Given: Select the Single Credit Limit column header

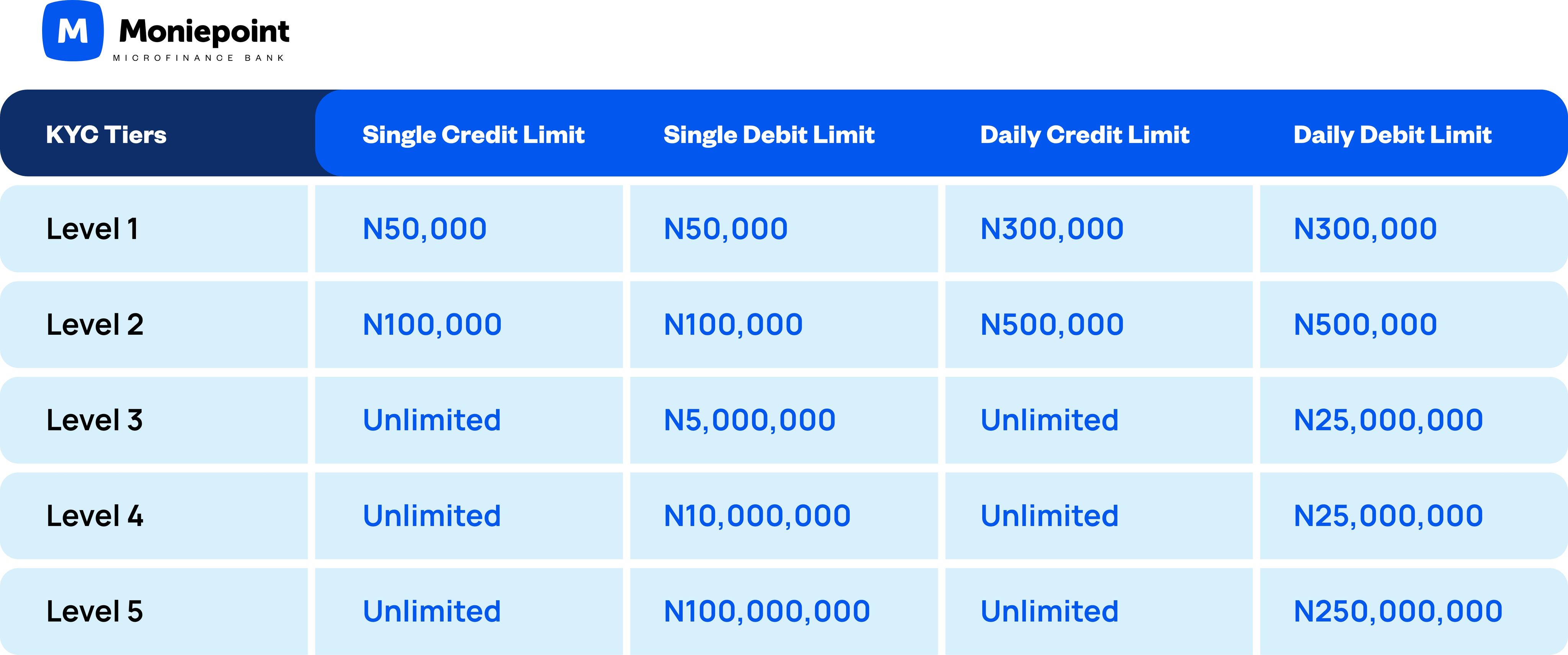Looking at the screenshot, I should pyautogui.click(x=474, y=135).
